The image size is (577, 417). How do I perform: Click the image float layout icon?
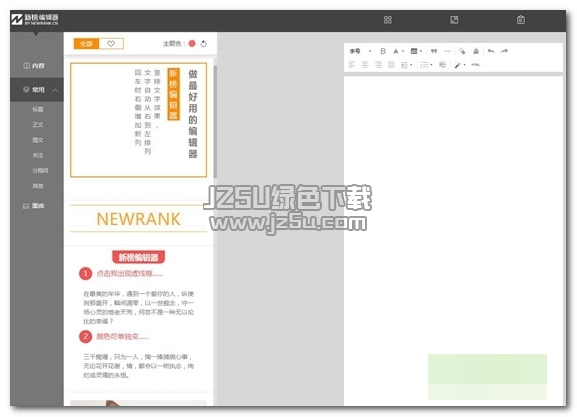coord(442,65)
